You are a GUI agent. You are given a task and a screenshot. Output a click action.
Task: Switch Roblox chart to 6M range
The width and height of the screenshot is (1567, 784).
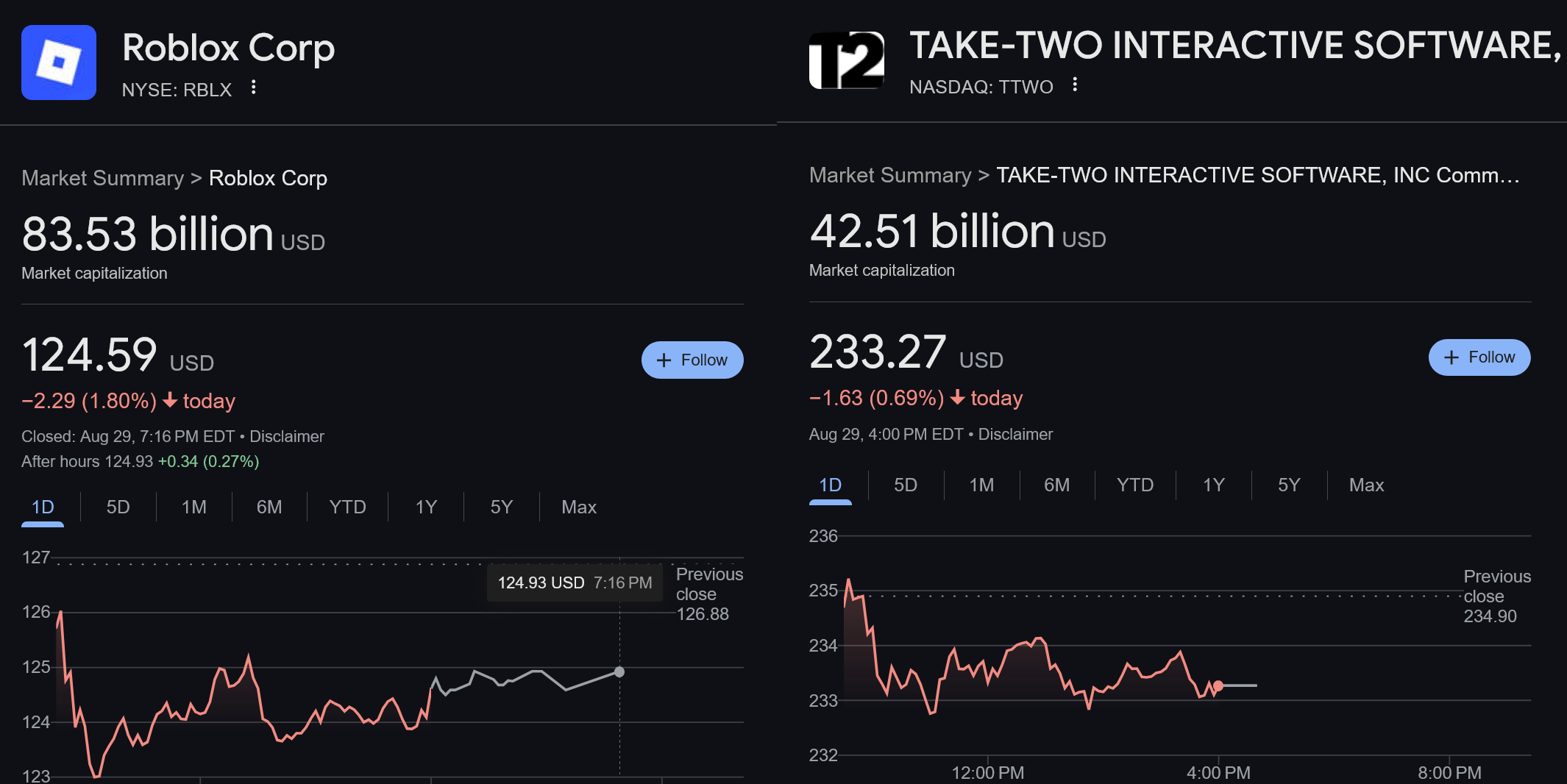coord(269,507)
